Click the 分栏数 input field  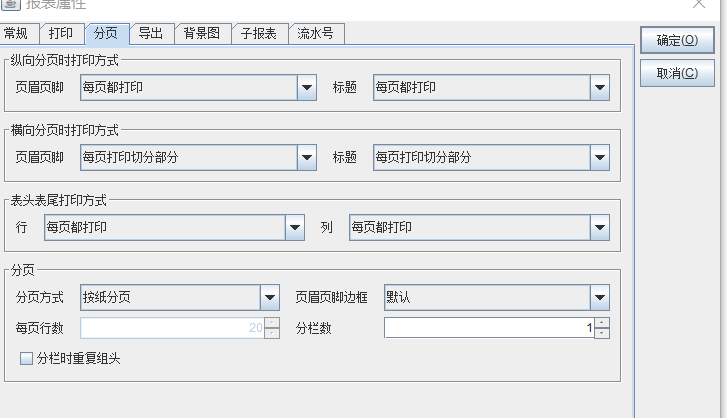488,328
